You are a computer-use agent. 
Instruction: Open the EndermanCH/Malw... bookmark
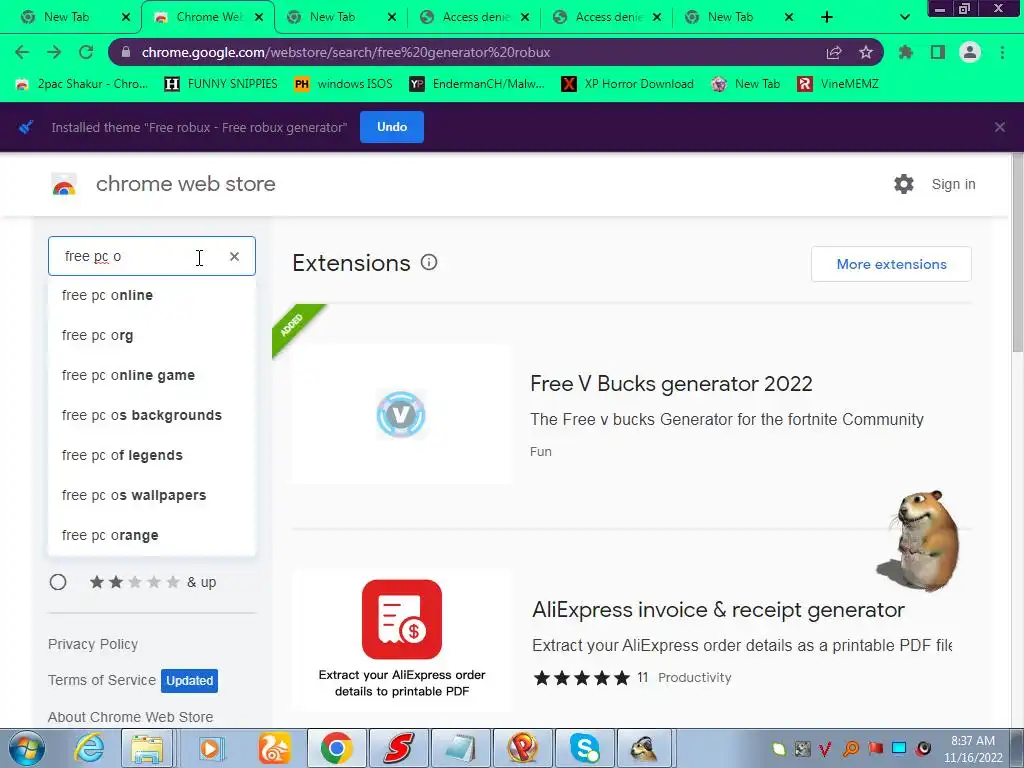click(x=477, y=84)
